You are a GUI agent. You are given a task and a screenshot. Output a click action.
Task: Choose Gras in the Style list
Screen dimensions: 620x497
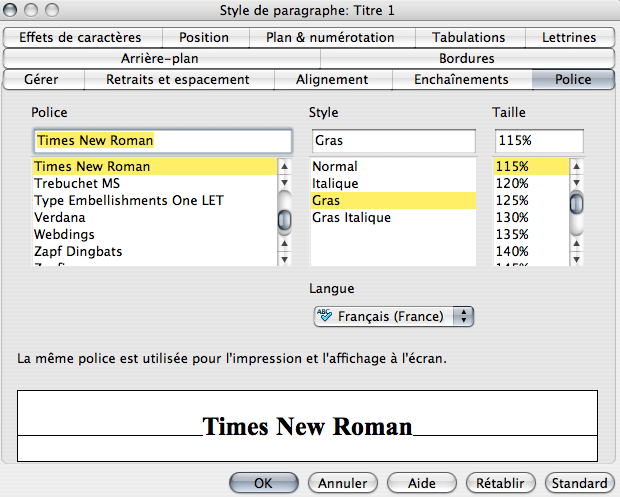point(393,200)
